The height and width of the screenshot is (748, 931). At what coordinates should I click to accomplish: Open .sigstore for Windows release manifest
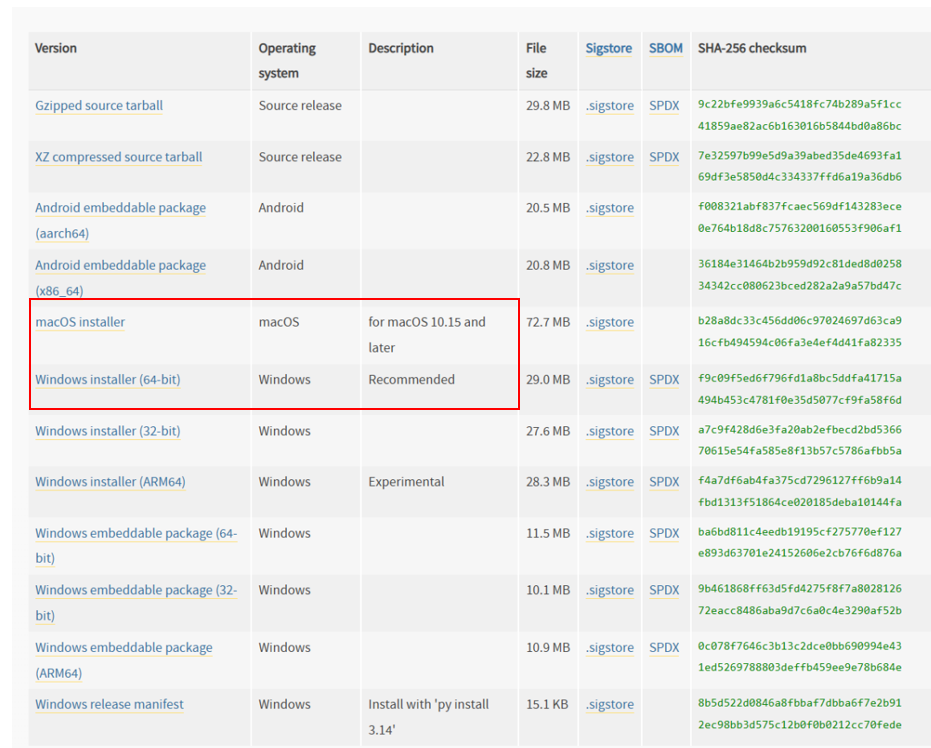[x=610, y=705]
